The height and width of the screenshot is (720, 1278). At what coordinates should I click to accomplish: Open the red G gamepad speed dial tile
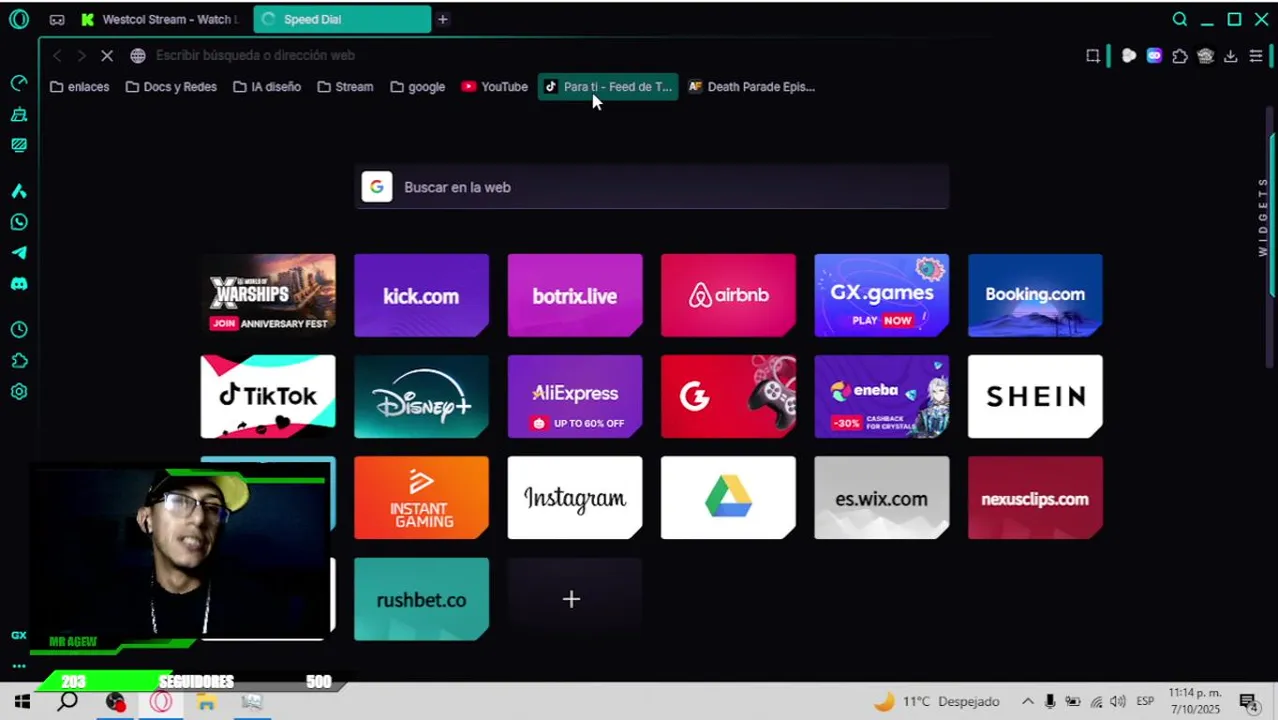click(x=728, y=396)
